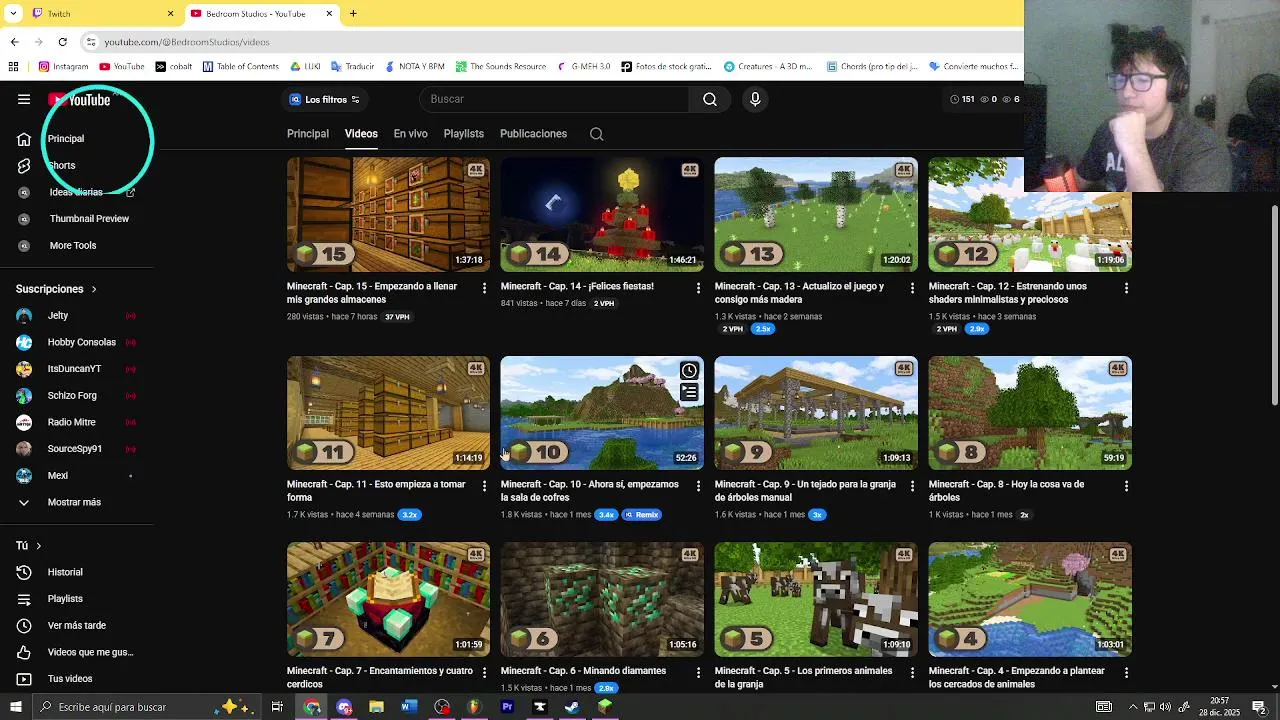Open the YouTube hamburger guide menu
This screenshot has height=720, width=1280.
point(24,99)
